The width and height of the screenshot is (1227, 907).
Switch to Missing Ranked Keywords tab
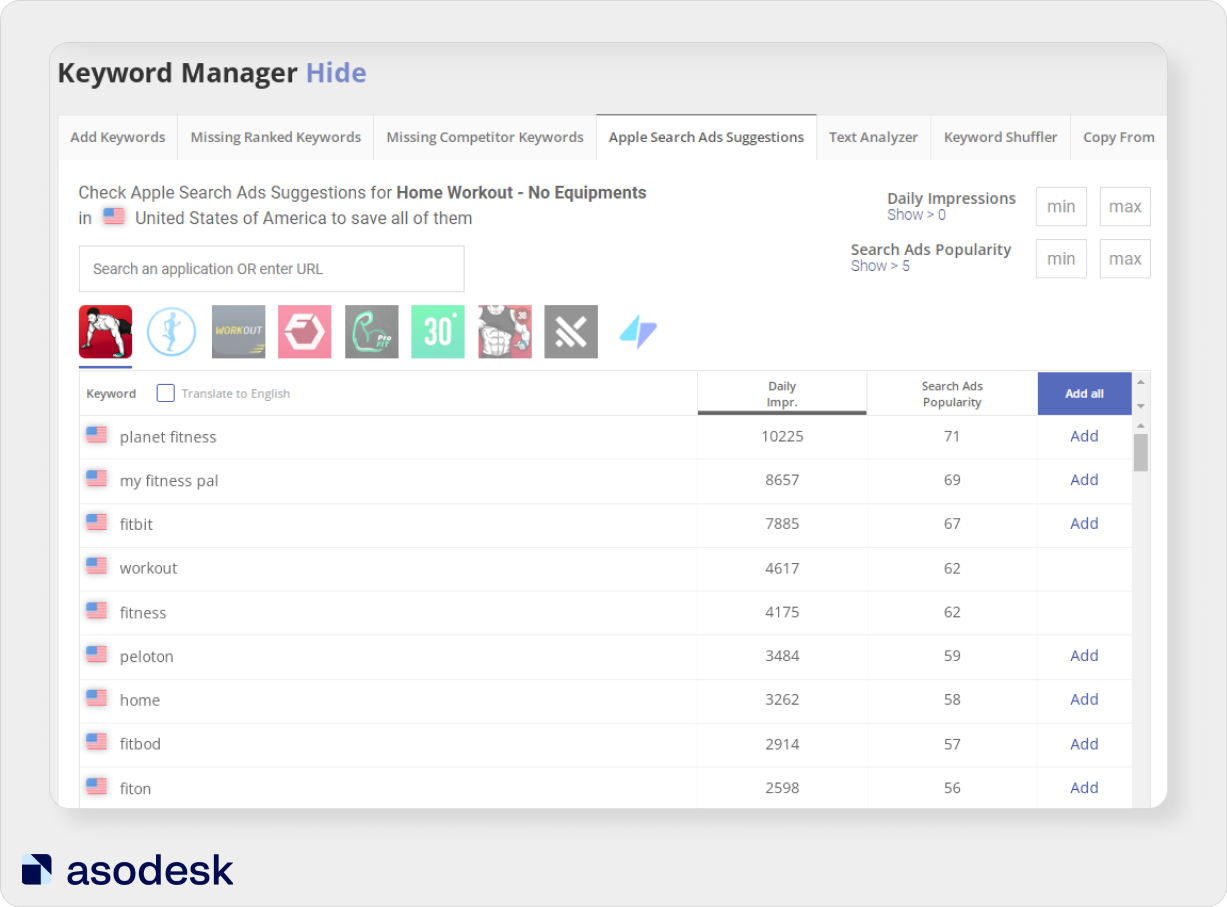(276, 137)
